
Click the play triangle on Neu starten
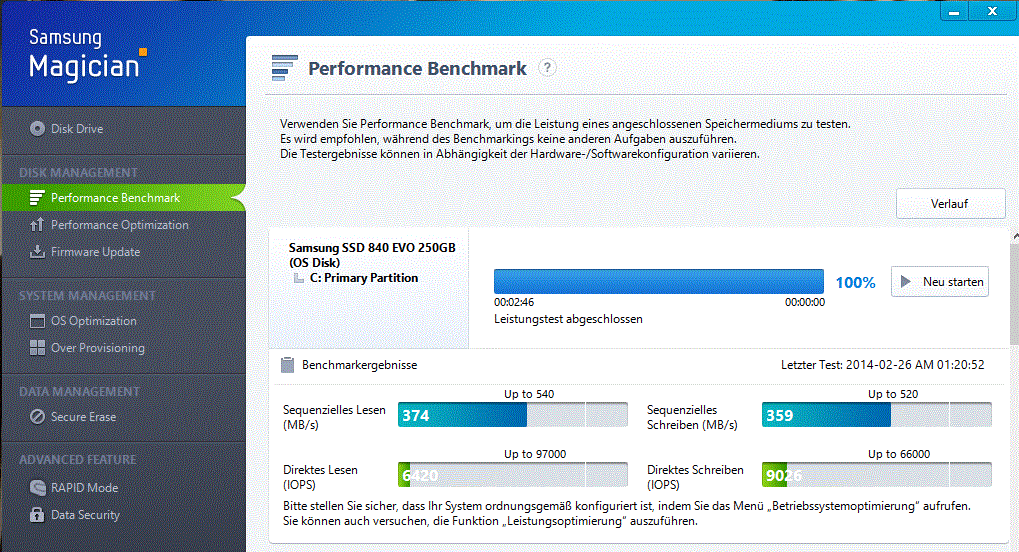tap(905, 282)
